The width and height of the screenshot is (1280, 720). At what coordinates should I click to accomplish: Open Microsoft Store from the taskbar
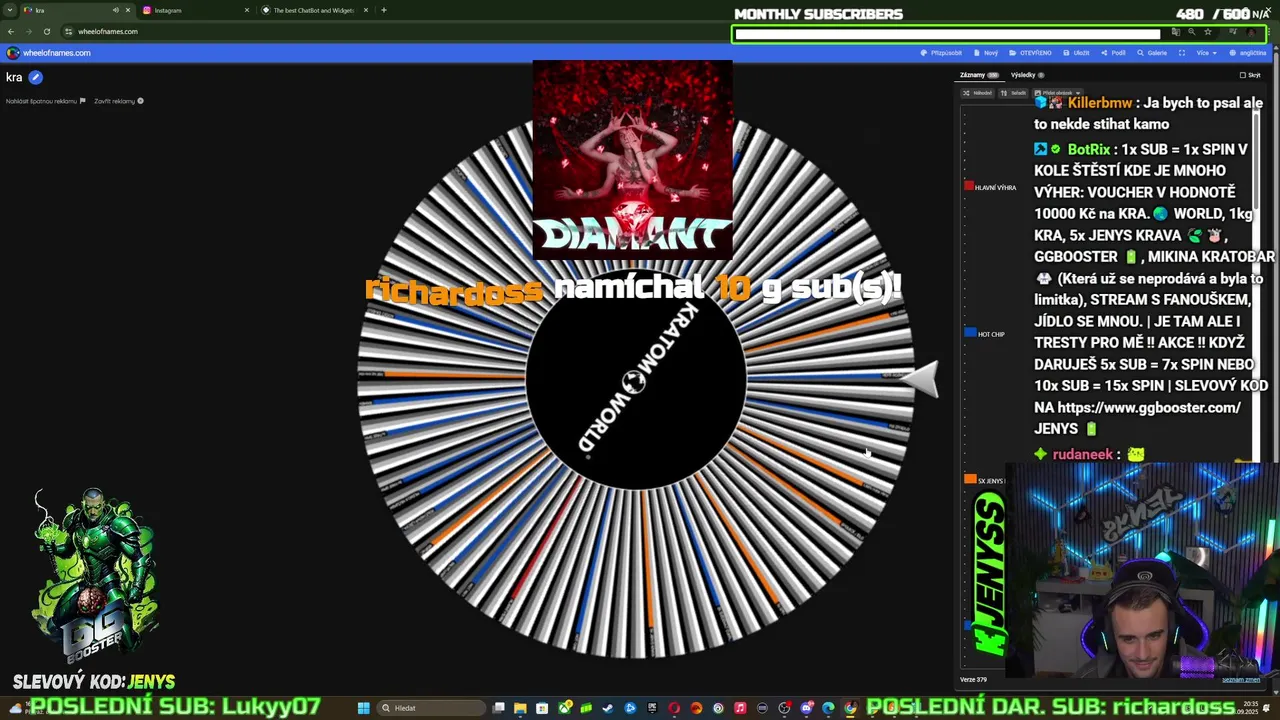(x=542, y=708)
